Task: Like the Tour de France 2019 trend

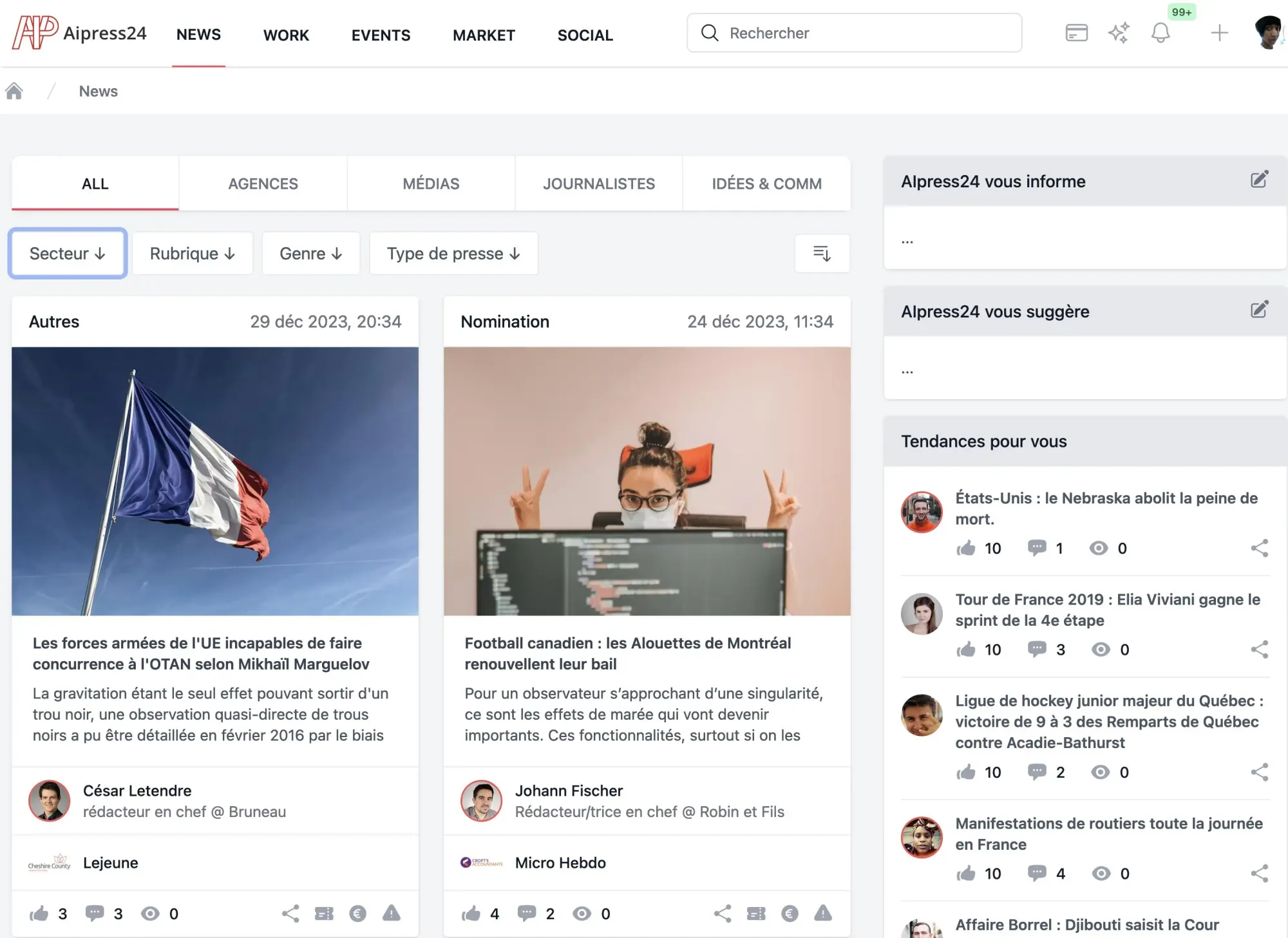Action: coord(966,650)
